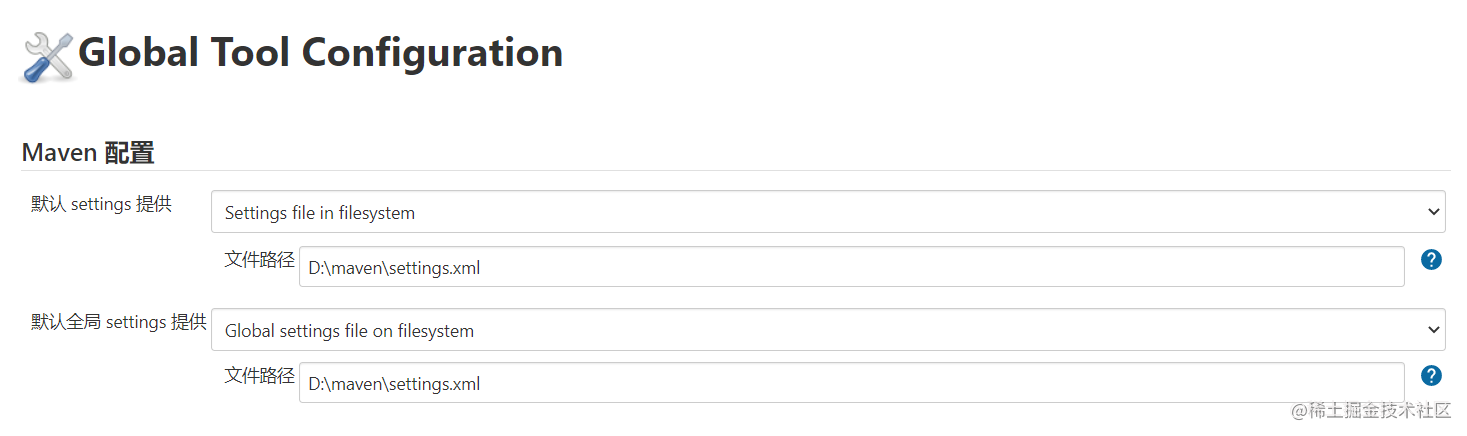Image resolution: width=1467 pixels, height=436 pixels.
Task: Open help for default settings file path
Action: (x=1431, y=260)
